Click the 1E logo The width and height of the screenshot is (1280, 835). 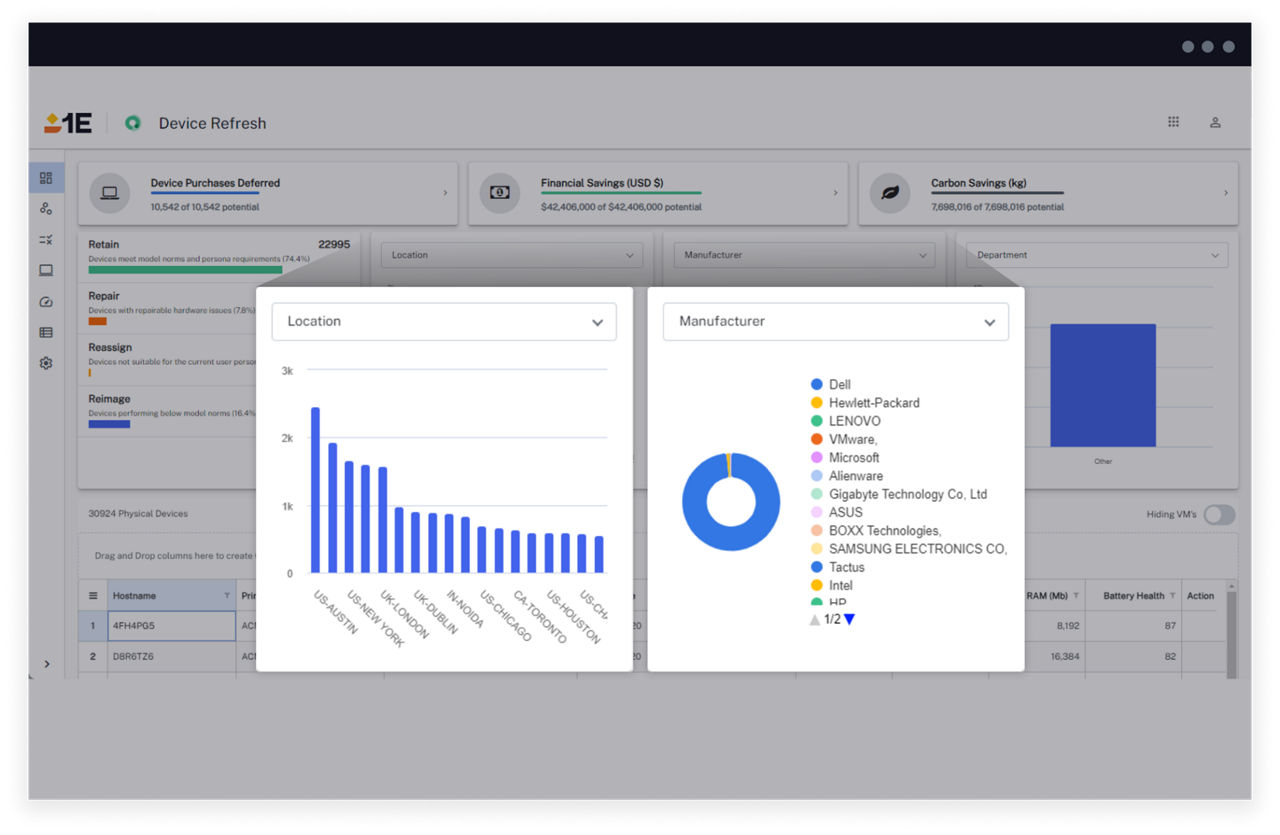(x=68, y=123)
